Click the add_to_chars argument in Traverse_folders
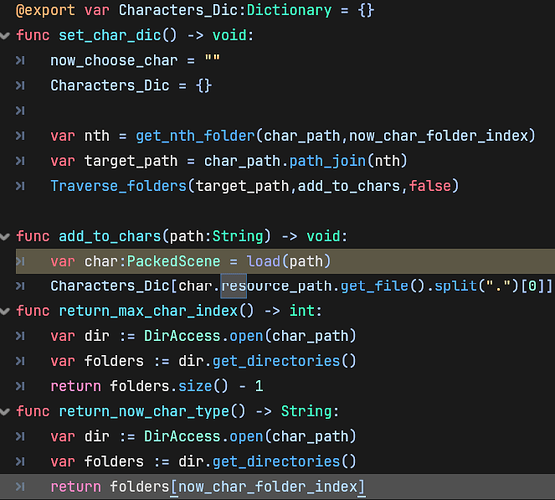This screenshot has width=555, height=500. [349, 186]
